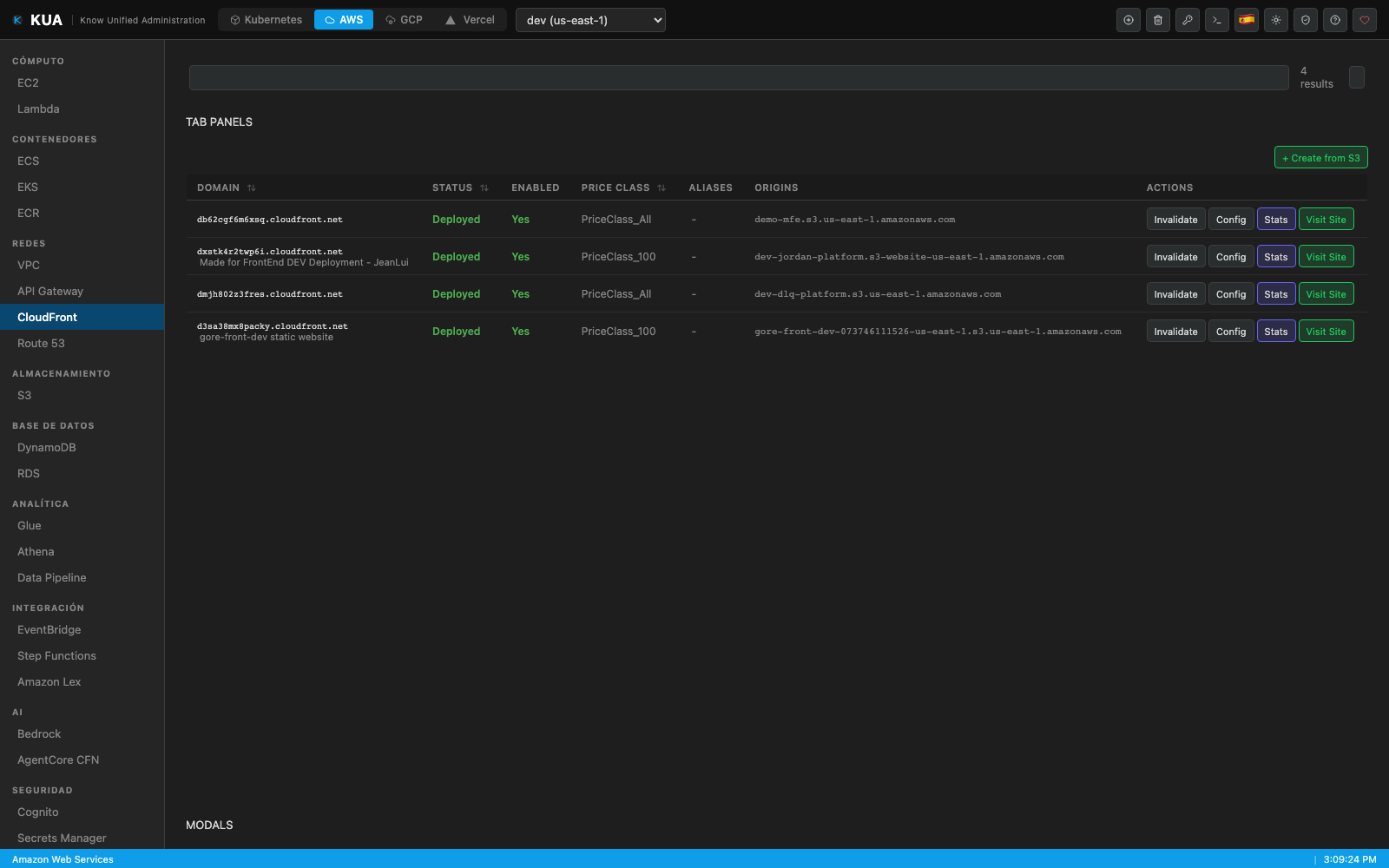The image size is (1389, 868).
Task: Open Amazon Lex in the sidebar
Action: pyautogui.click(x=82, y=682)
